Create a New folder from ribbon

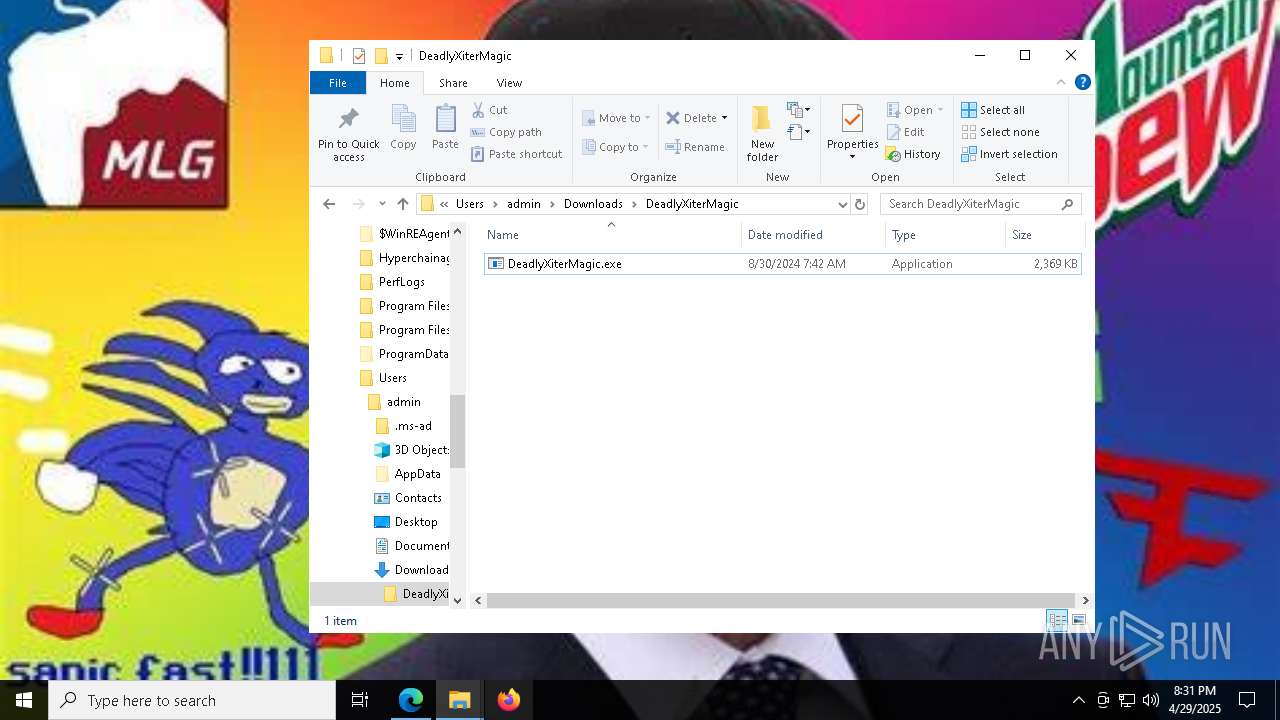(762, 132)
